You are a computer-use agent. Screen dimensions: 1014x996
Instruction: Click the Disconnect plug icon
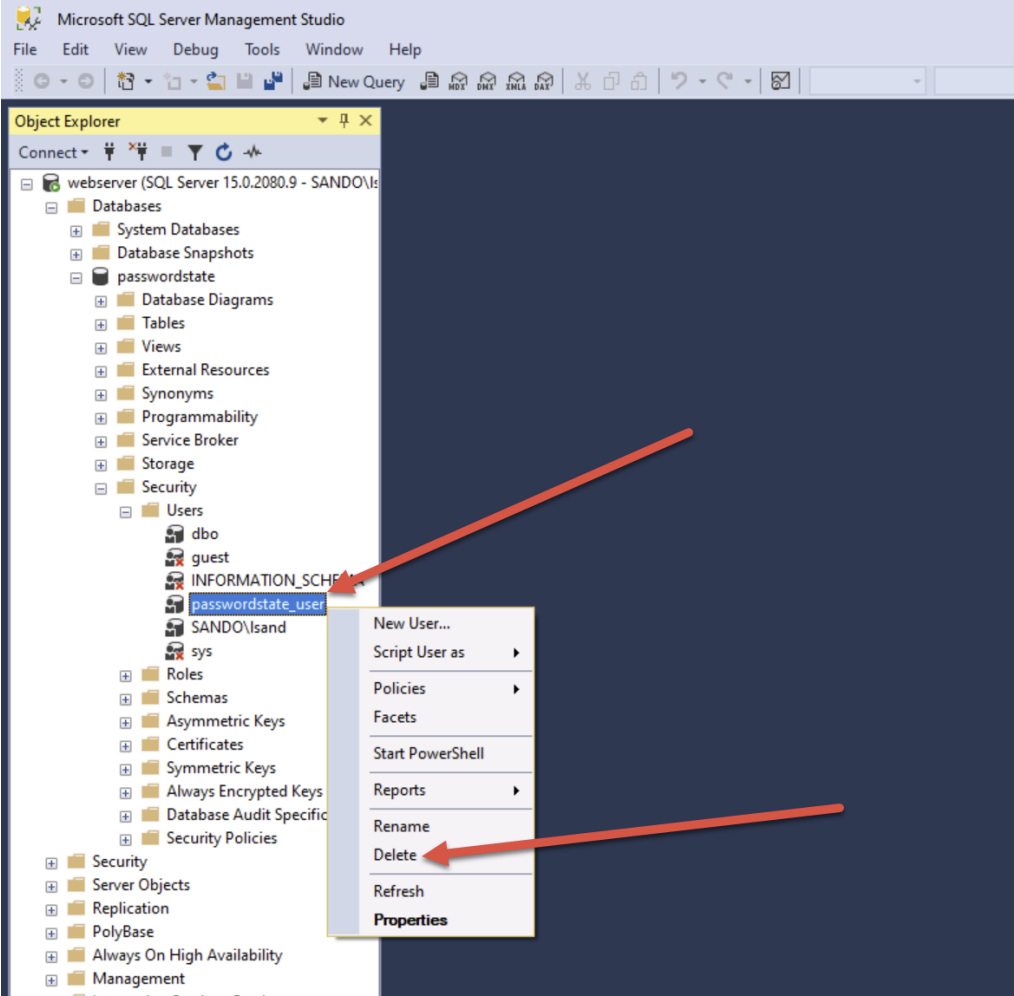[x=138, y=152]
